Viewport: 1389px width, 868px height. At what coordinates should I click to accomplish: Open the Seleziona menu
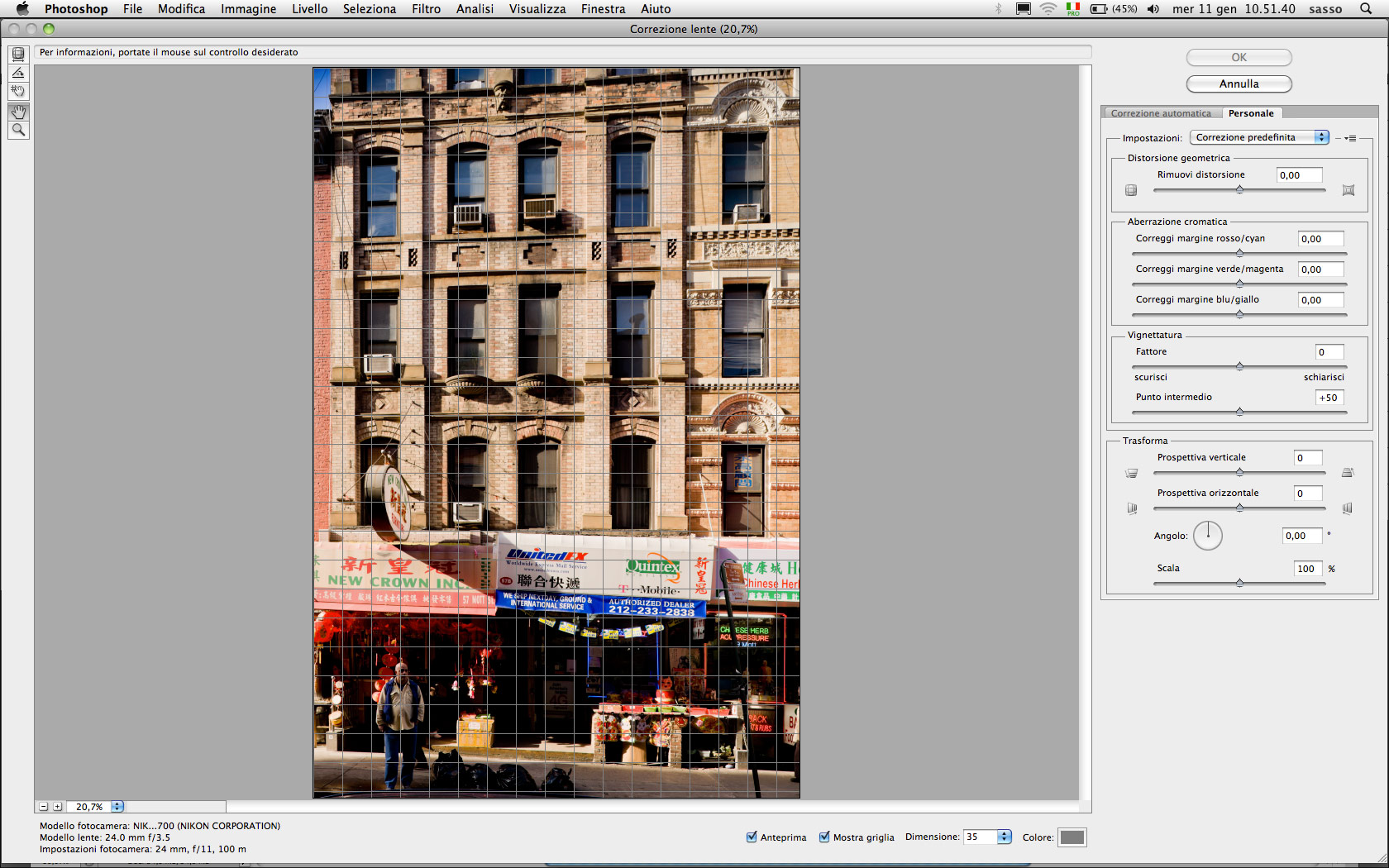[x=370, y=9]
